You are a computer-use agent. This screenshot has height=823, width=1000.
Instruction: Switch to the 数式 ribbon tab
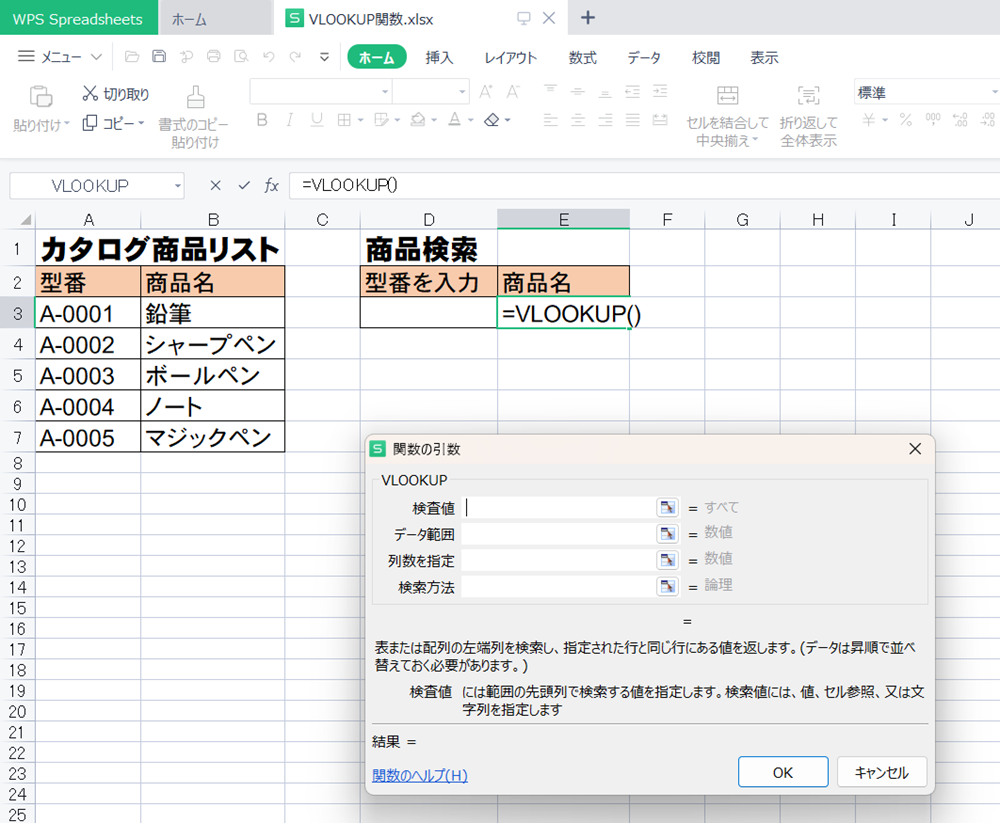coord(582,57)
